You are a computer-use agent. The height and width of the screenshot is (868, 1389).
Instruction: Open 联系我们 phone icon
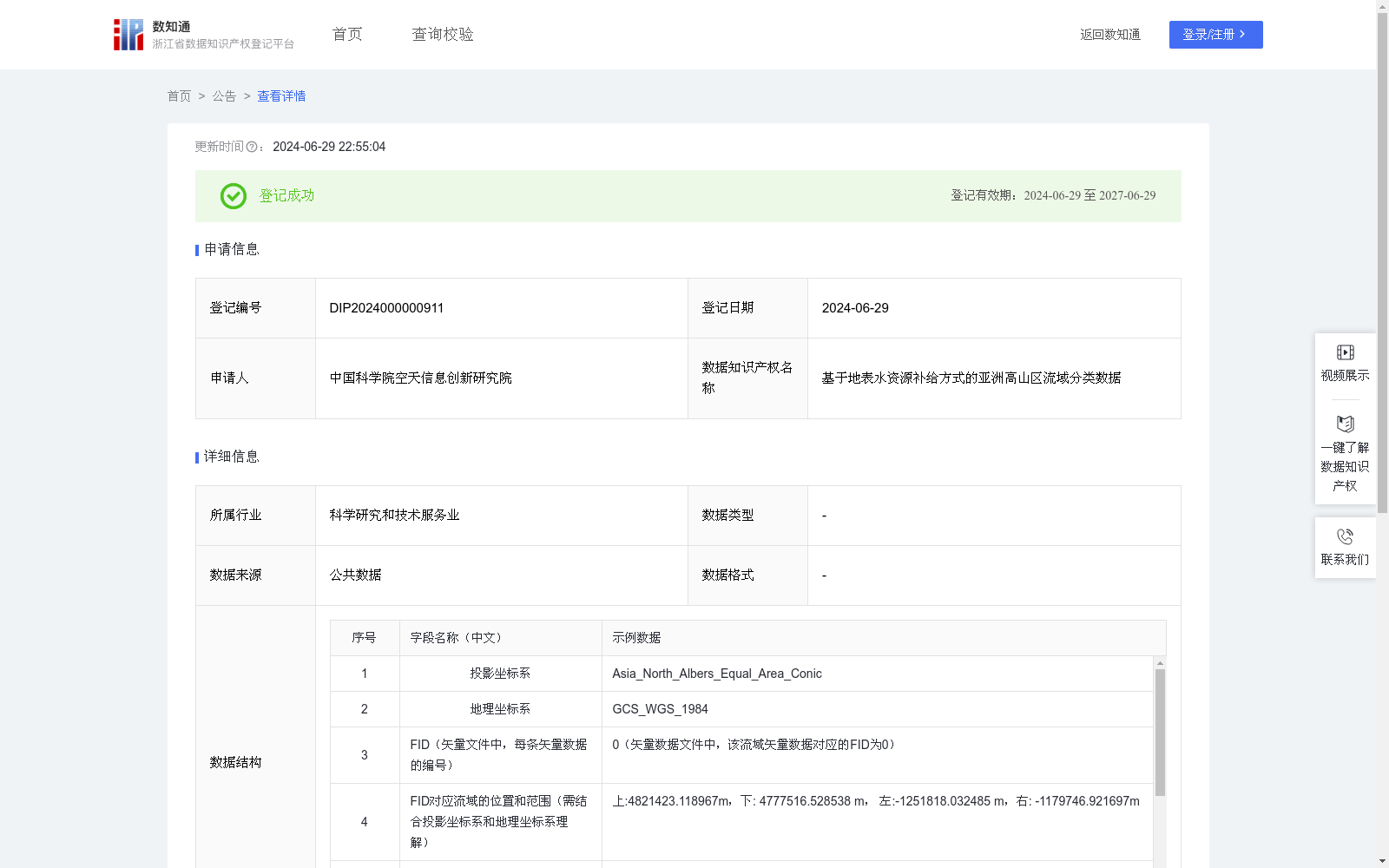(x=1345, y=536)
